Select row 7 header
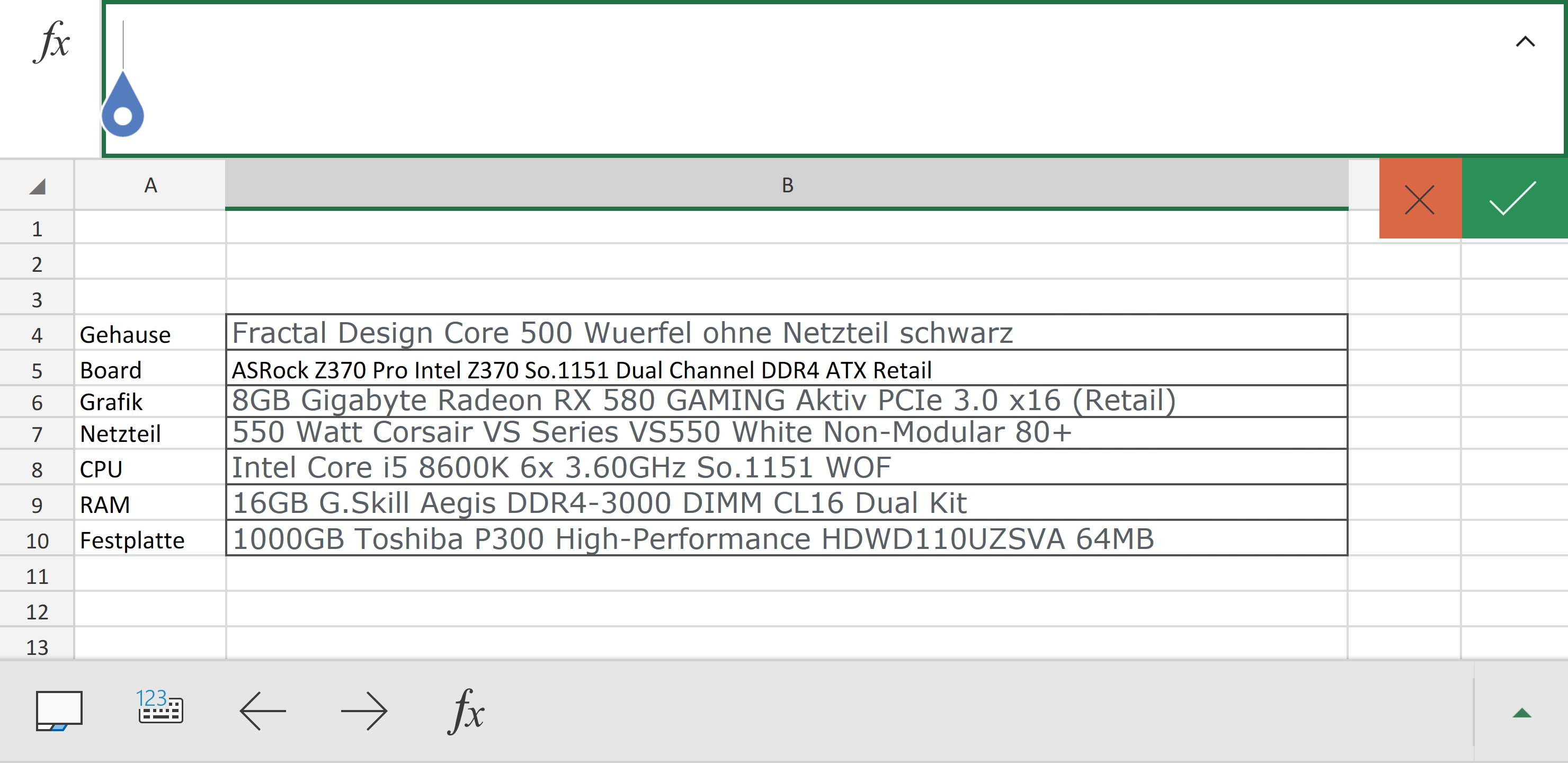This screenshot has height=763, width=1568. click(37, 434)
